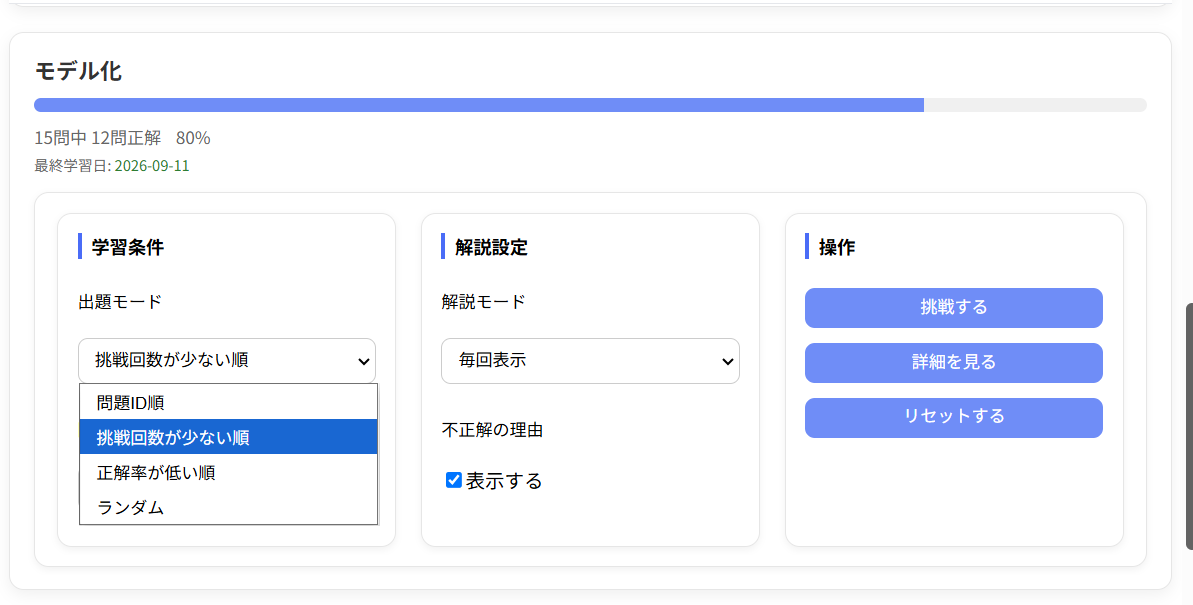Select ランダム option
This screenshot has height=605, width=1193.
tap(228, 507)
